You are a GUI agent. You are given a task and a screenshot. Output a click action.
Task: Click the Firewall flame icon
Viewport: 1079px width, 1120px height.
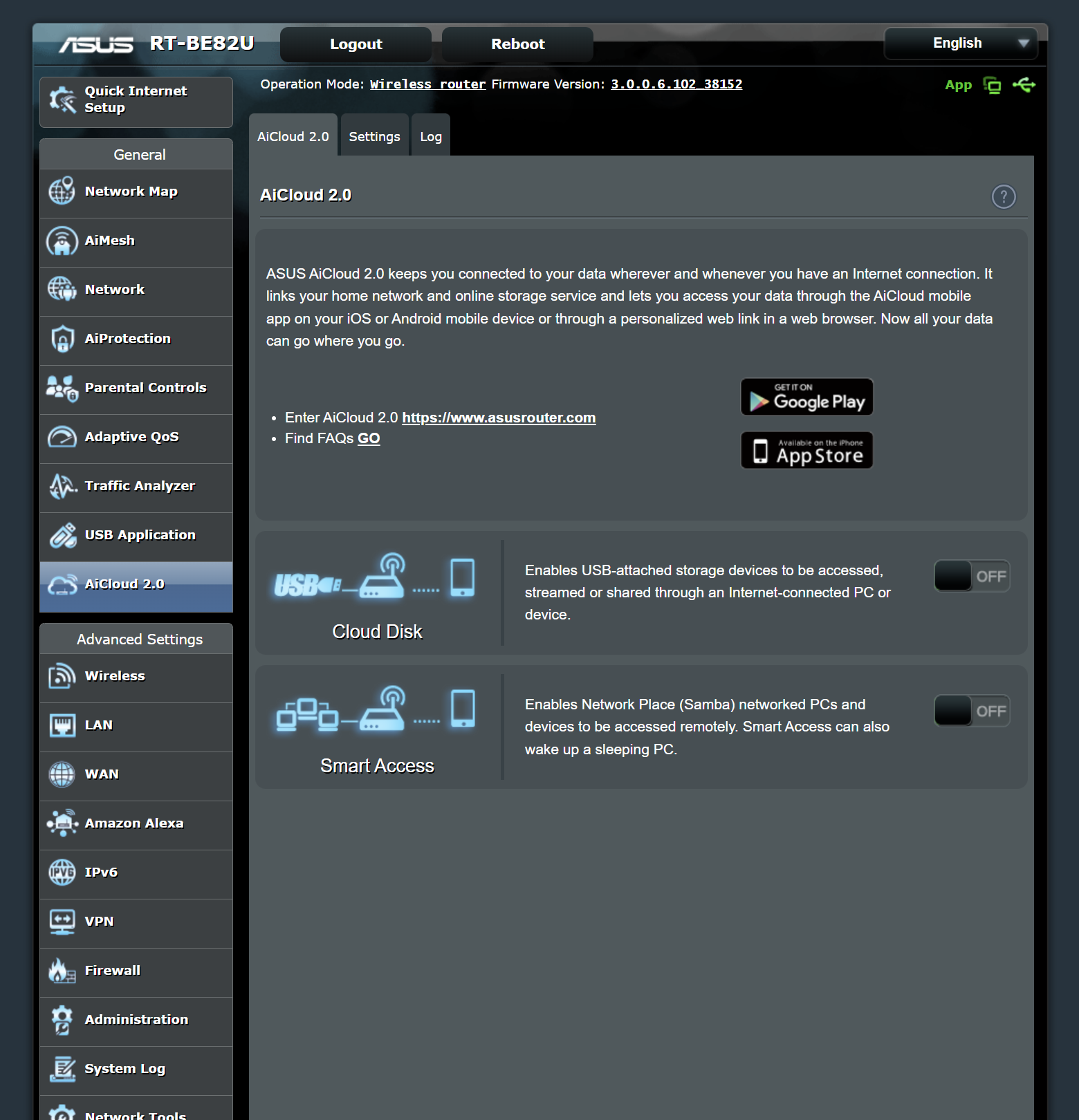62,971
